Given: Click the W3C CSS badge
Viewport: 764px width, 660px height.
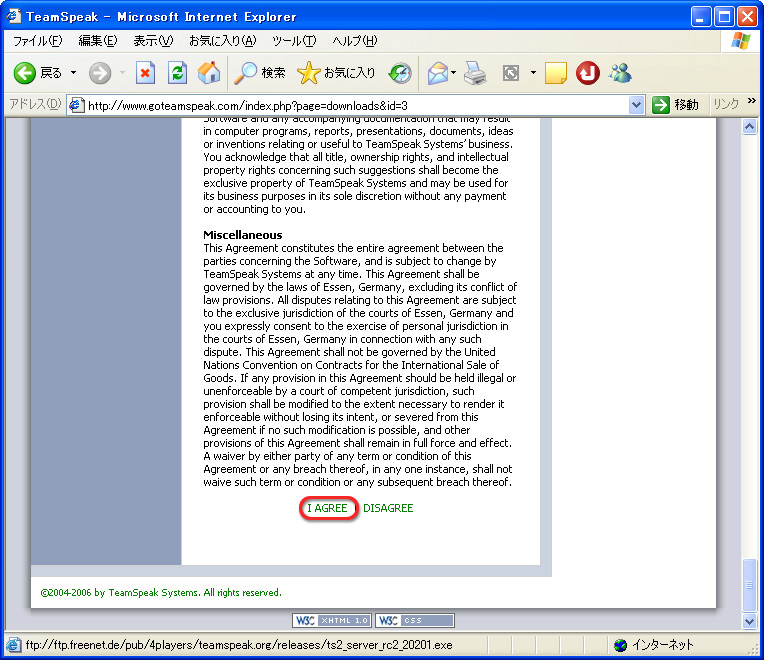Looking at the screenshot, I should pyautogui.click(x=415, y=620).
